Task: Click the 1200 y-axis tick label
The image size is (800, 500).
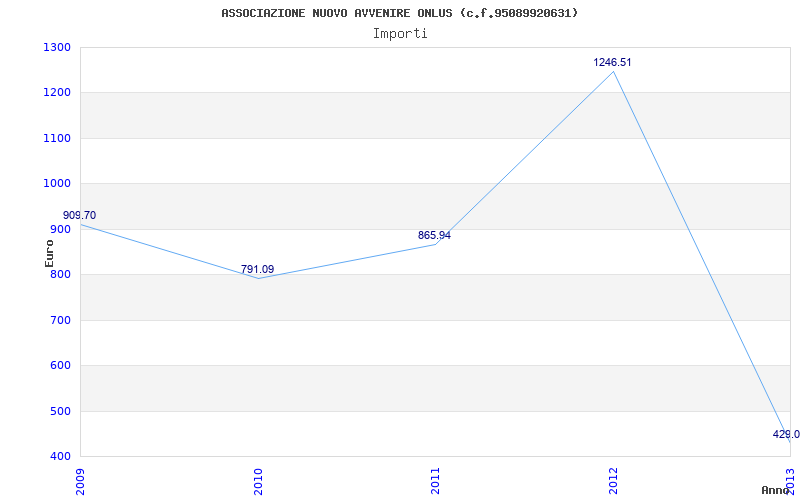Action: click(x=57, y=93)
